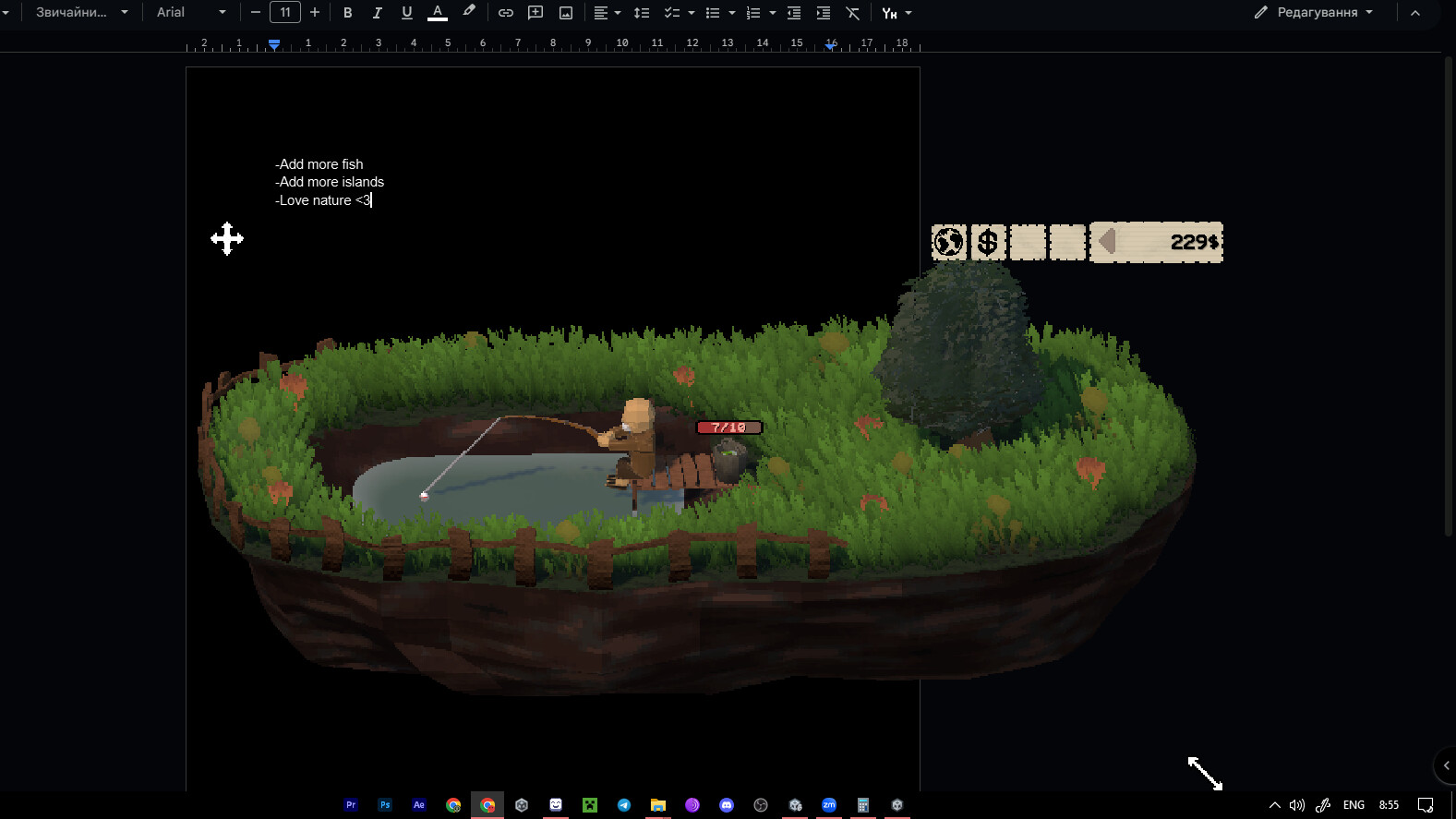Open Tor Browser from taskbar
Viewport: 1456px width, 819px height.
tap(692, 805)
